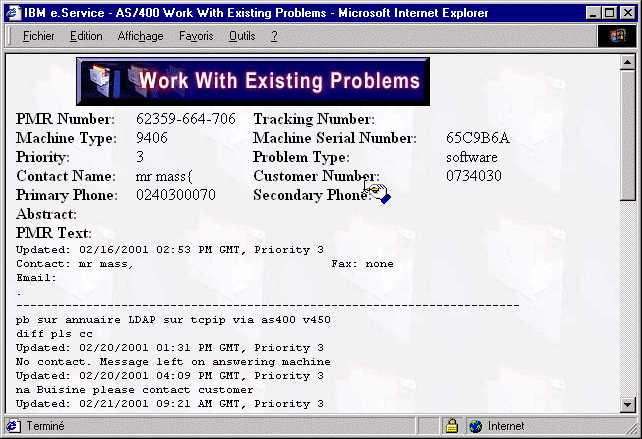The height and width of the screenshot is (439, 642).
Task: Click serial number 65C9B6A
Action: tap(478, 138)
